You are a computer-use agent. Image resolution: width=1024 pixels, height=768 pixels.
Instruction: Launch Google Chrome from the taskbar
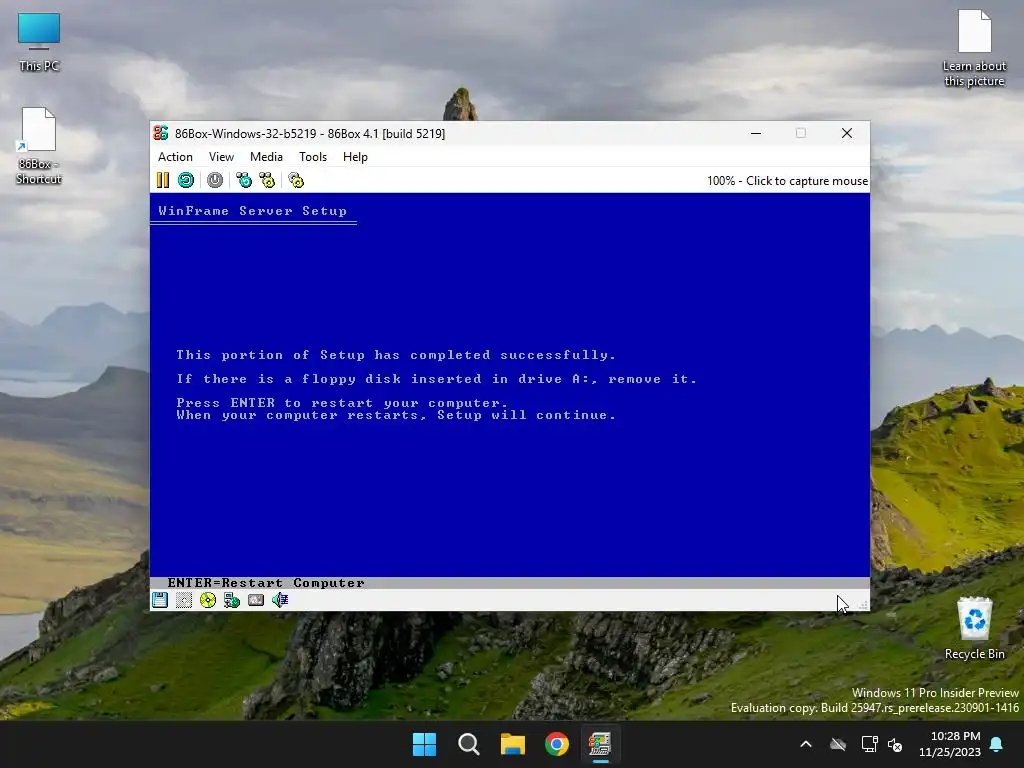pos(557,744)
